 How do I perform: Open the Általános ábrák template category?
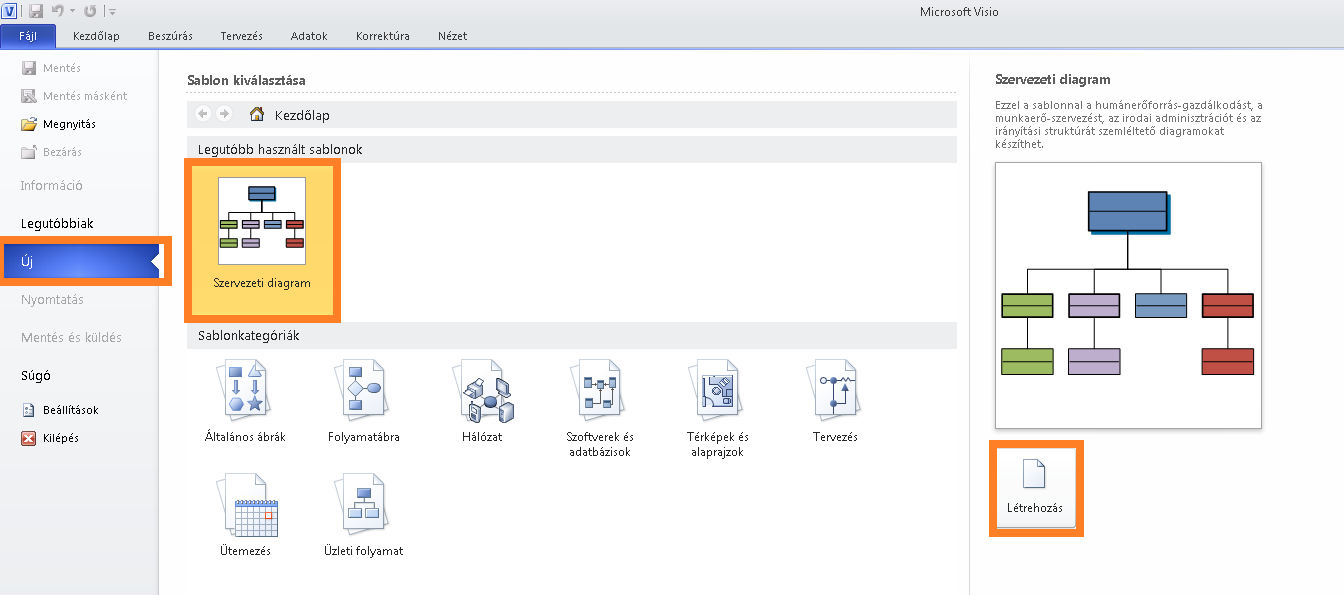[x=244, y=402]
